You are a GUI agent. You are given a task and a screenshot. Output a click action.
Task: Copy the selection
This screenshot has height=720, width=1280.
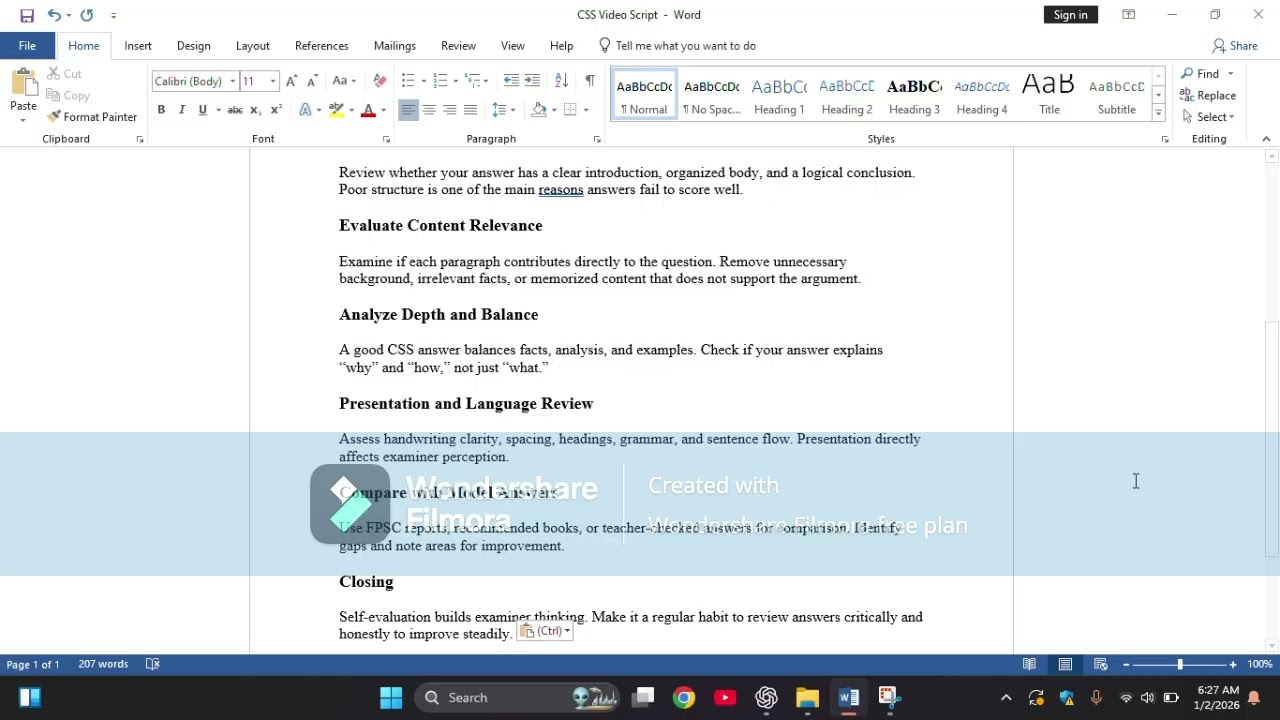tap(68, 96)
